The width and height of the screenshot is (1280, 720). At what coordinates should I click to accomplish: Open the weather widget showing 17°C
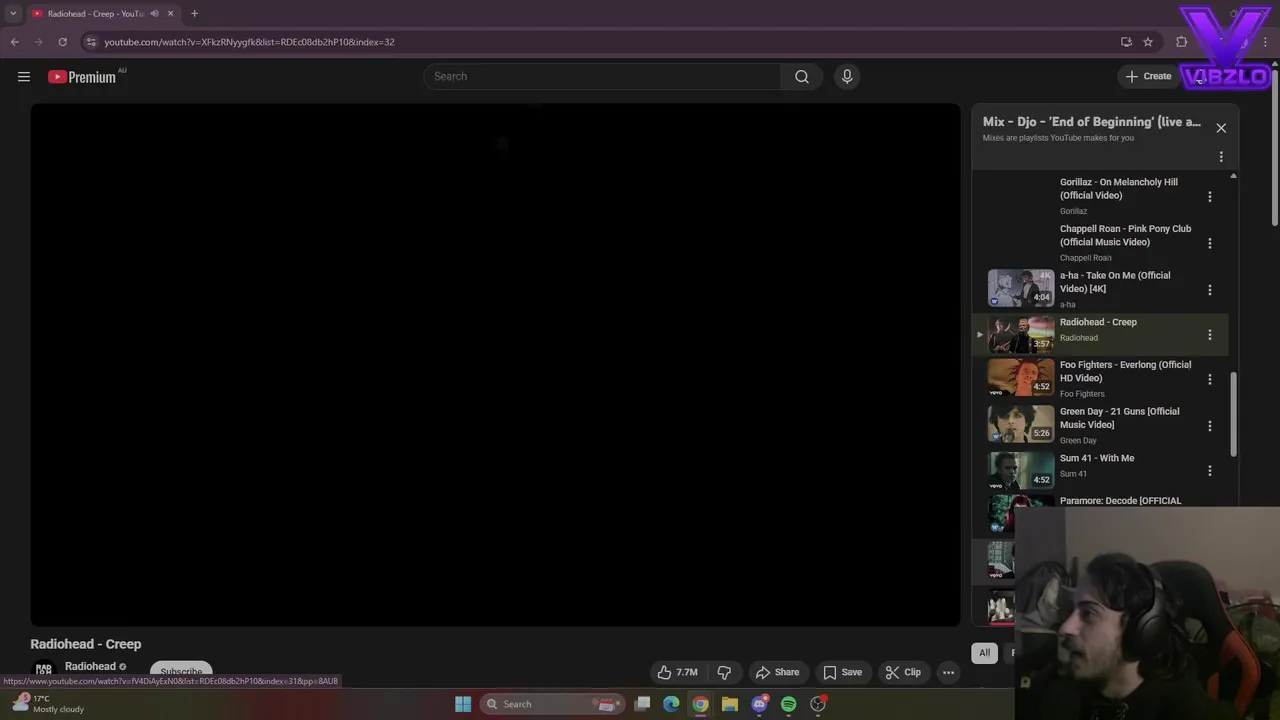tap(48, 704)
